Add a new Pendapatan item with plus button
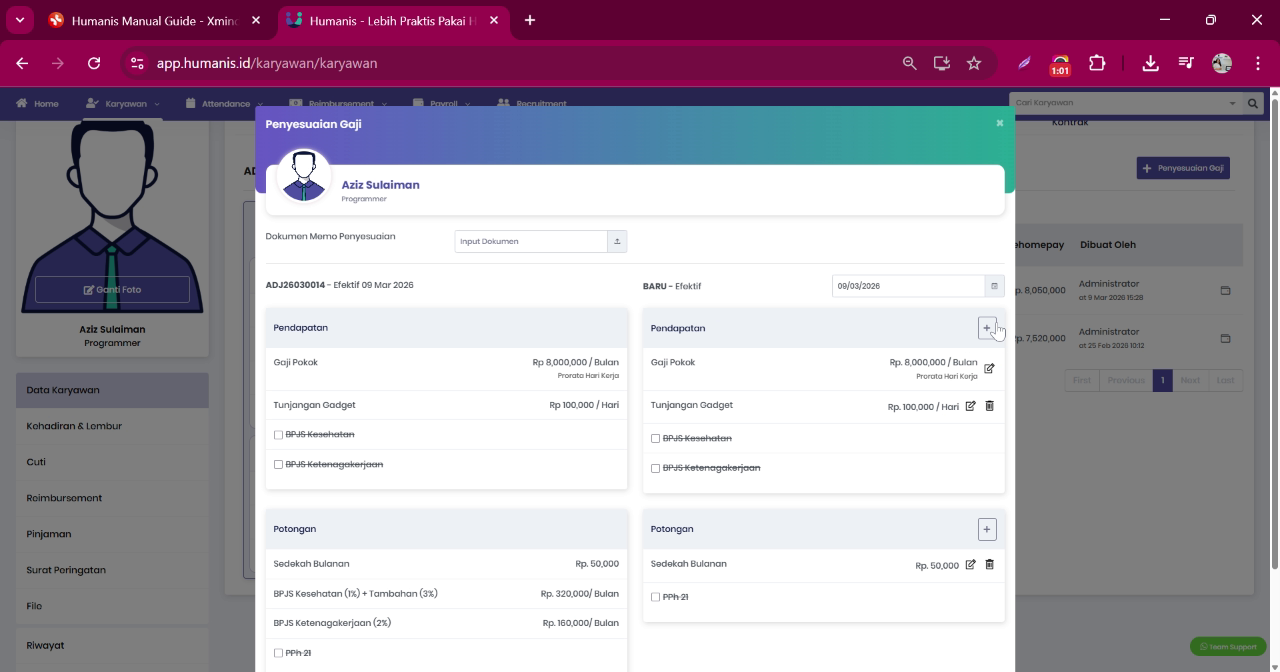 (987, 328)
